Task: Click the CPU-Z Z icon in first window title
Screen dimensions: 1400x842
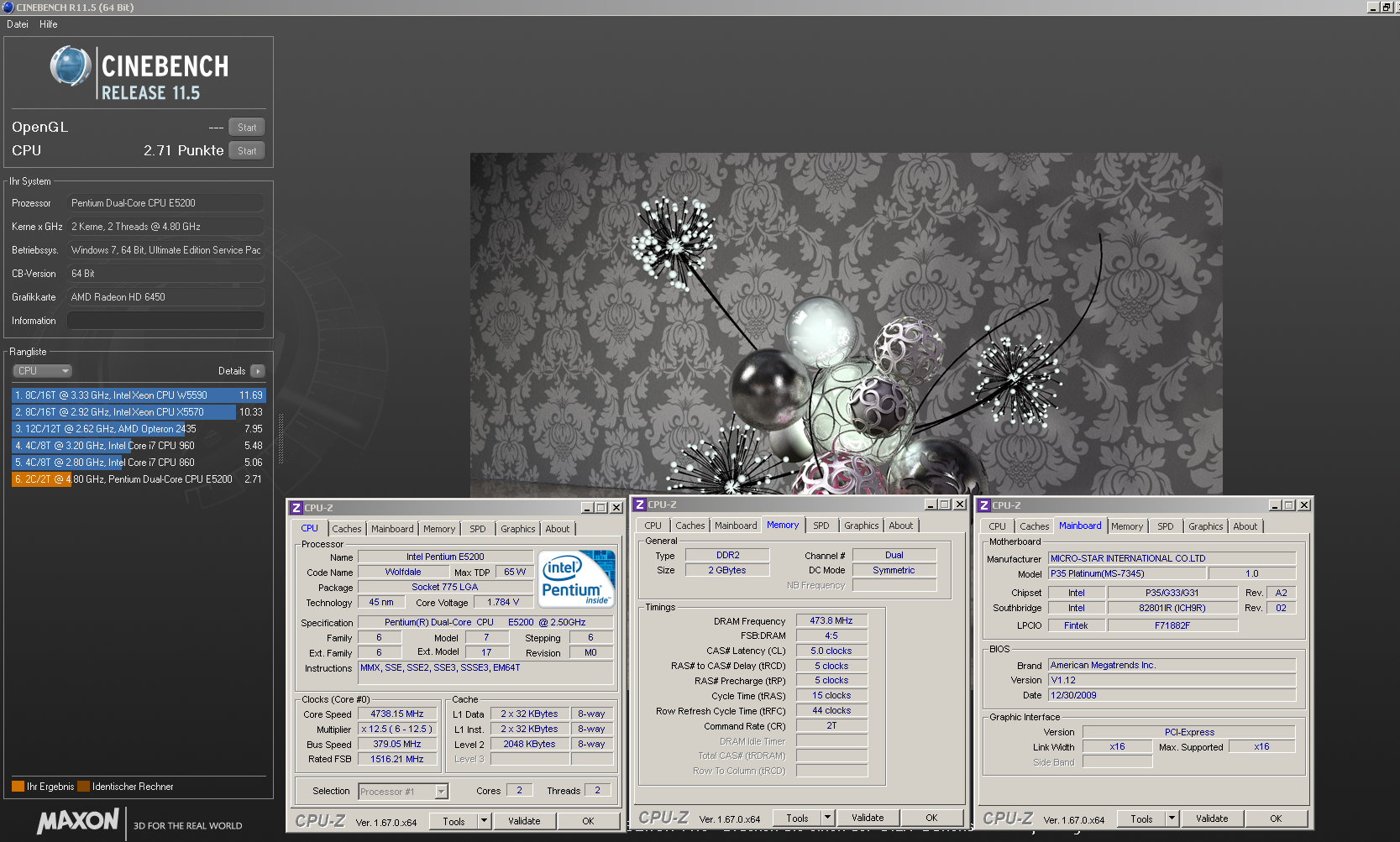Action: [296, 508]
